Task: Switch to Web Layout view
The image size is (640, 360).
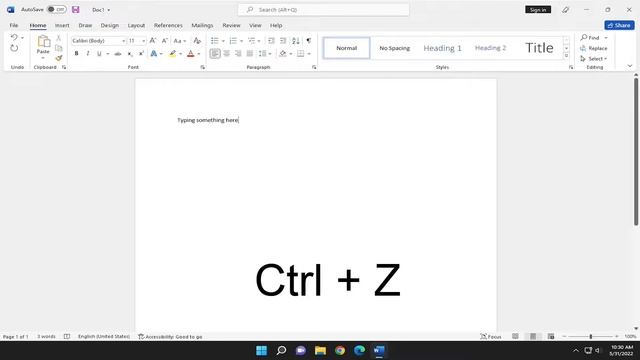Action: (551, 336)
